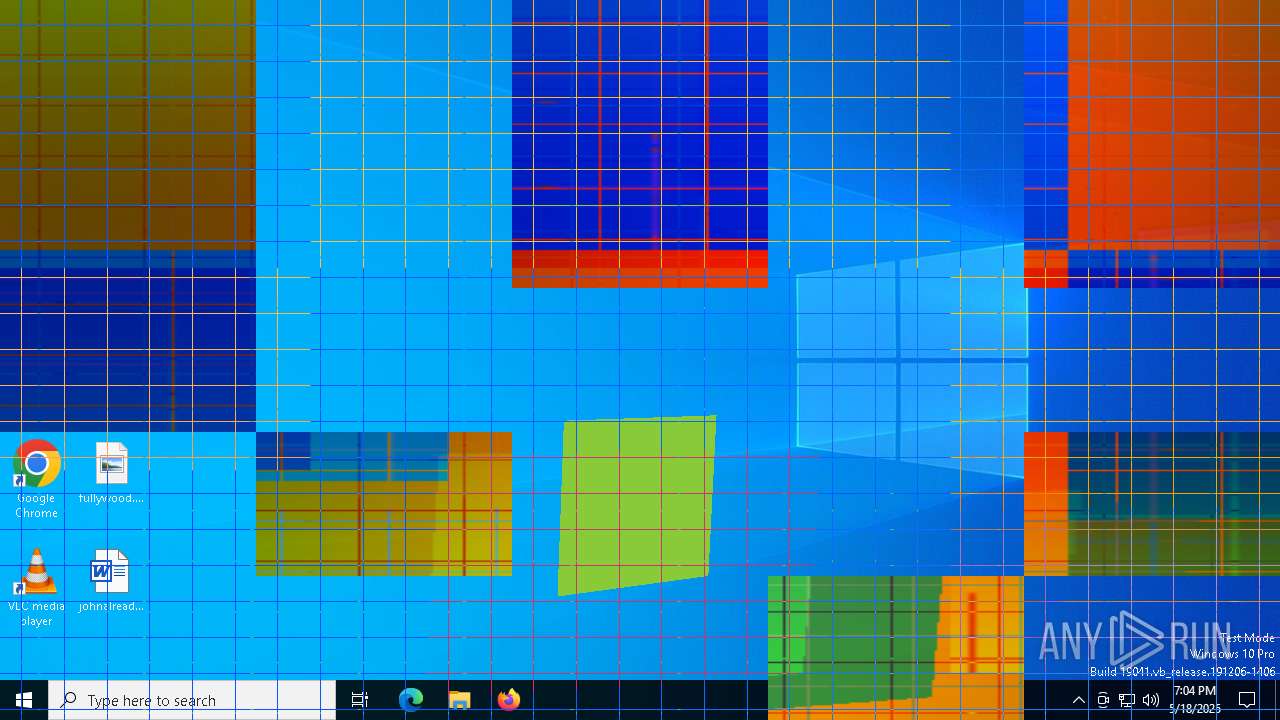Open the volume speaker tray icon

pyautogui.click(x=1151, y=700)
